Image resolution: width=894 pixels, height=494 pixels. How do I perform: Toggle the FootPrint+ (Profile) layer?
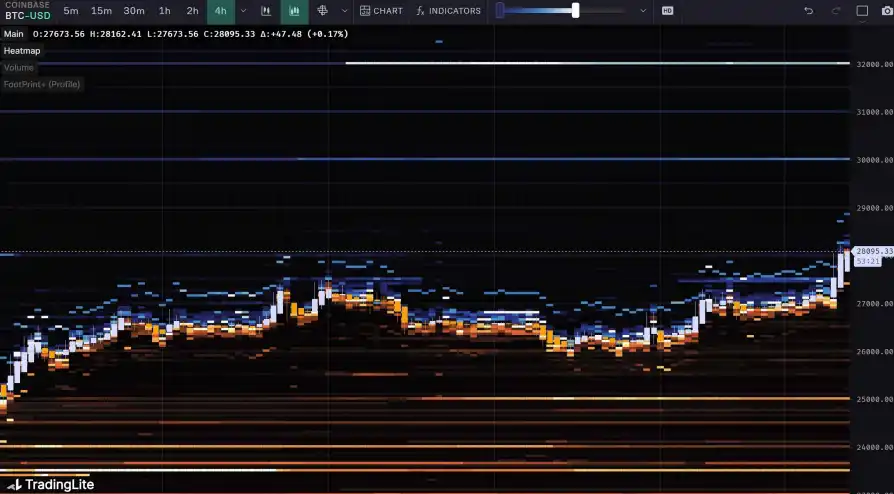pyautogui.click(x=41, y=84)
